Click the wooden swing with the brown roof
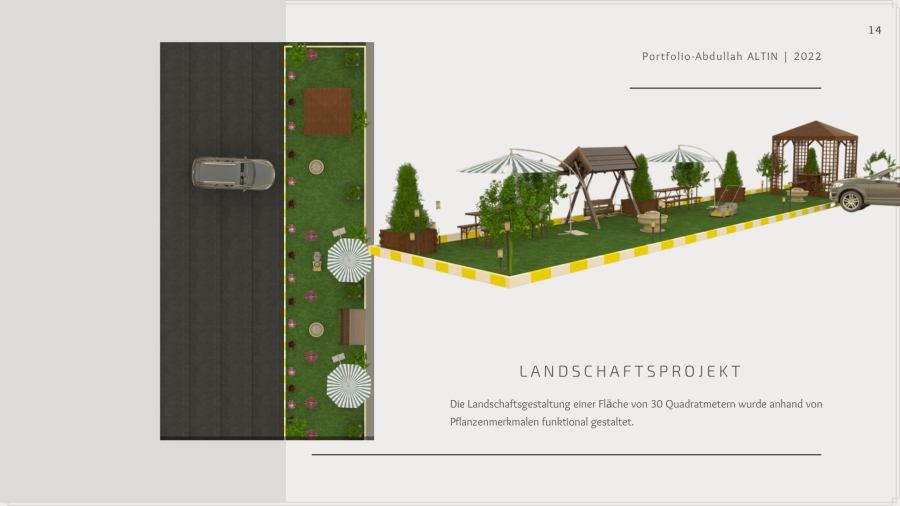 (598, 182)
